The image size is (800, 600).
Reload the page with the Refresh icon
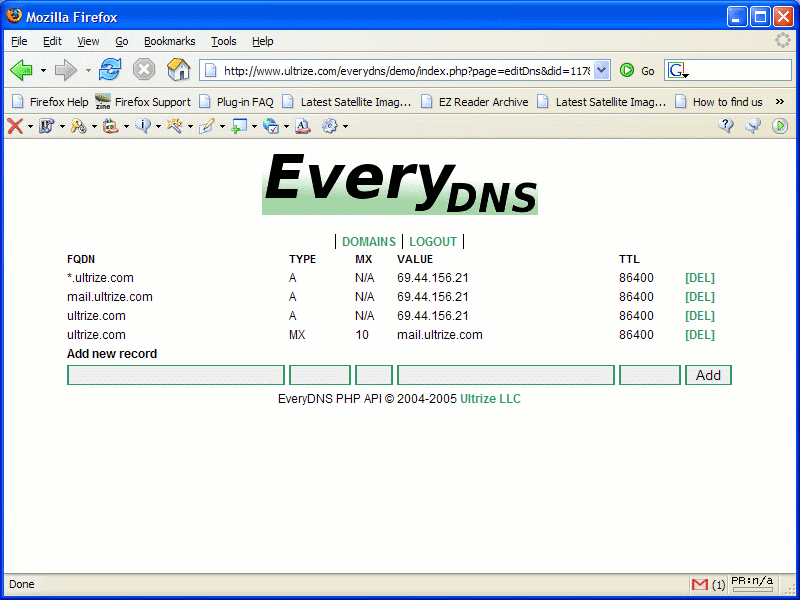click(110, 69)
